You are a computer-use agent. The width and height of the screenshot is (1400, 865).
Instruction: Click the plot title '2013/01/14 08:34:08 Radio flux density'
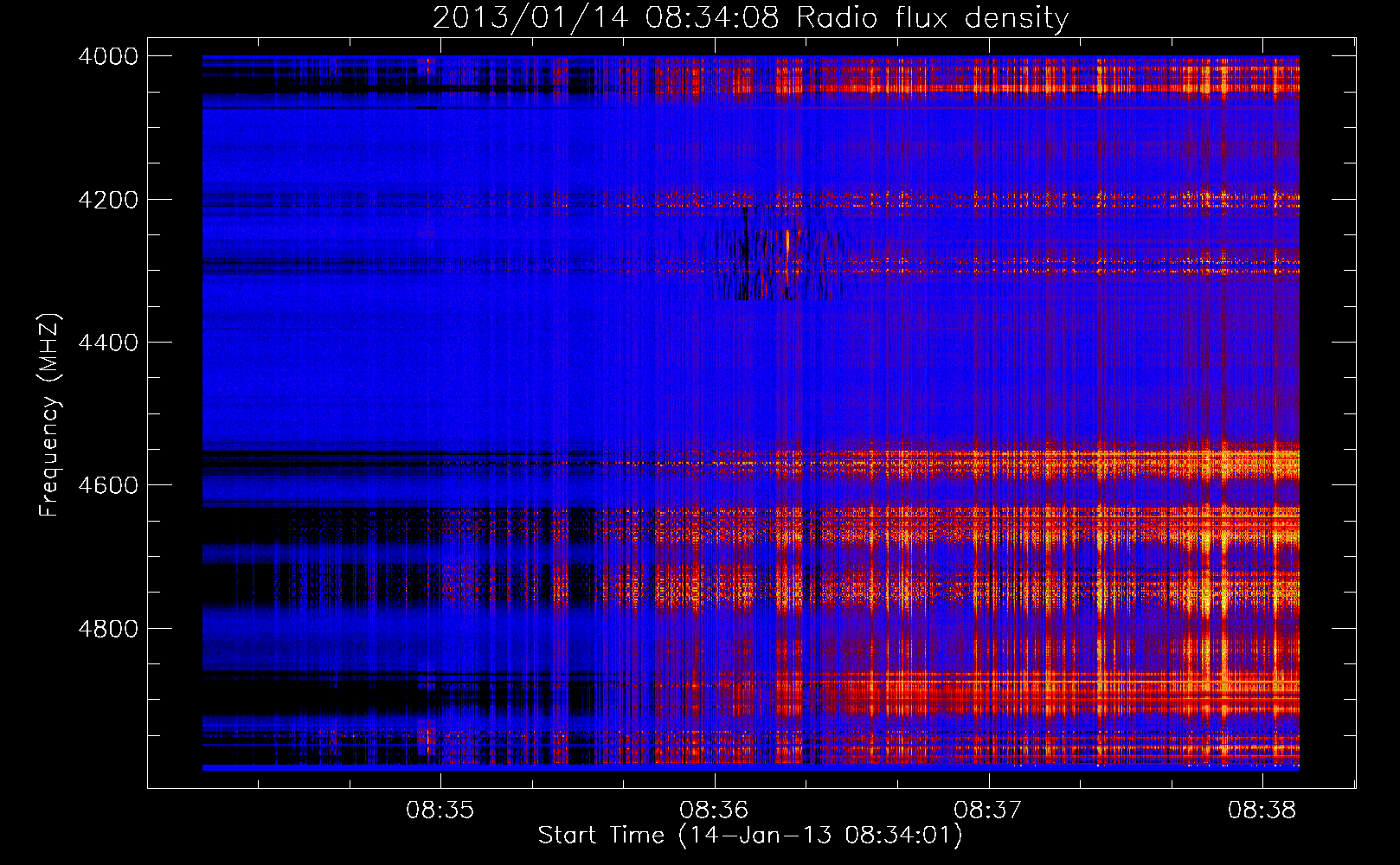click(751, 17)
